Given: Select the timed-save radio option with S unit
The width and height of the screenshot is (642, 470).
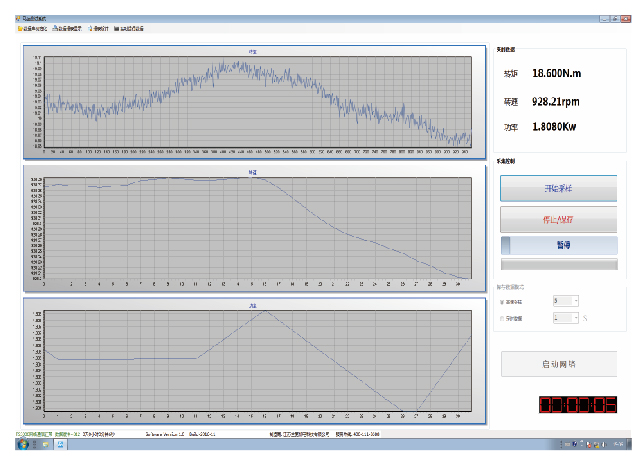Looking at the screenshot, I should pyautogui.click(x=502, y=319).
